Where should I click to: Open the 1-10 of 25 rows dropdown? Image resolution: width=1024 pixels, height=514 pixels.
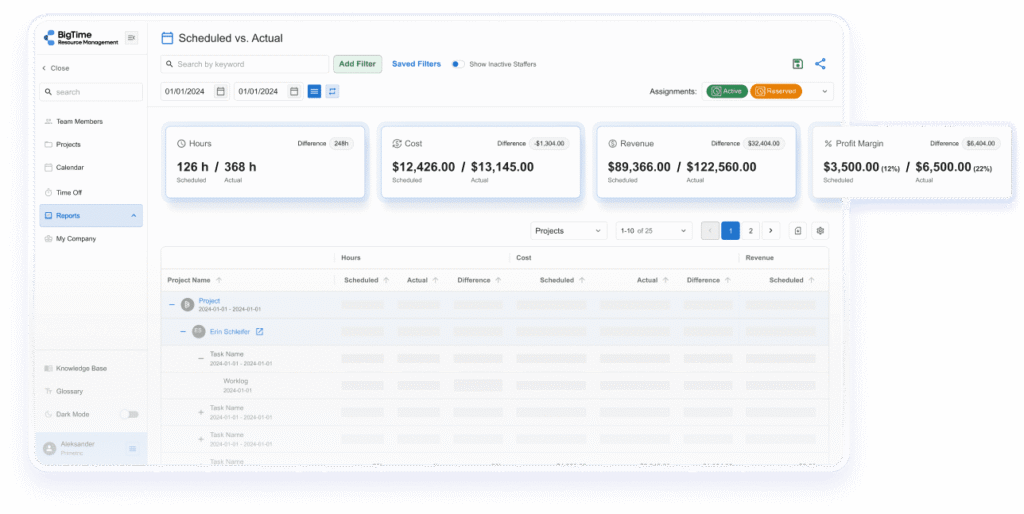click(x=653, y=231)
